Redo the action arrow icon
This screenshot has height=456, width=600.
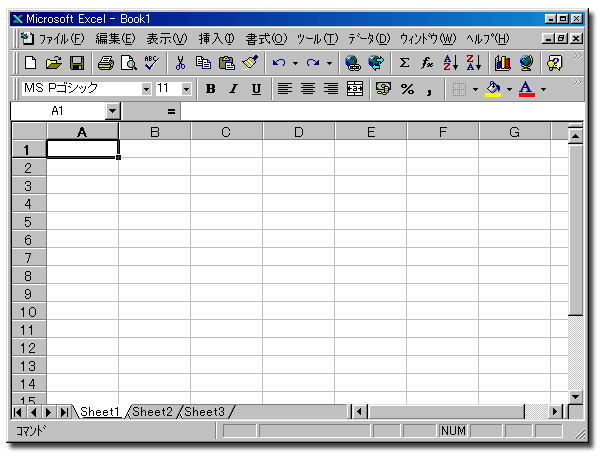(x=313, y=63)
